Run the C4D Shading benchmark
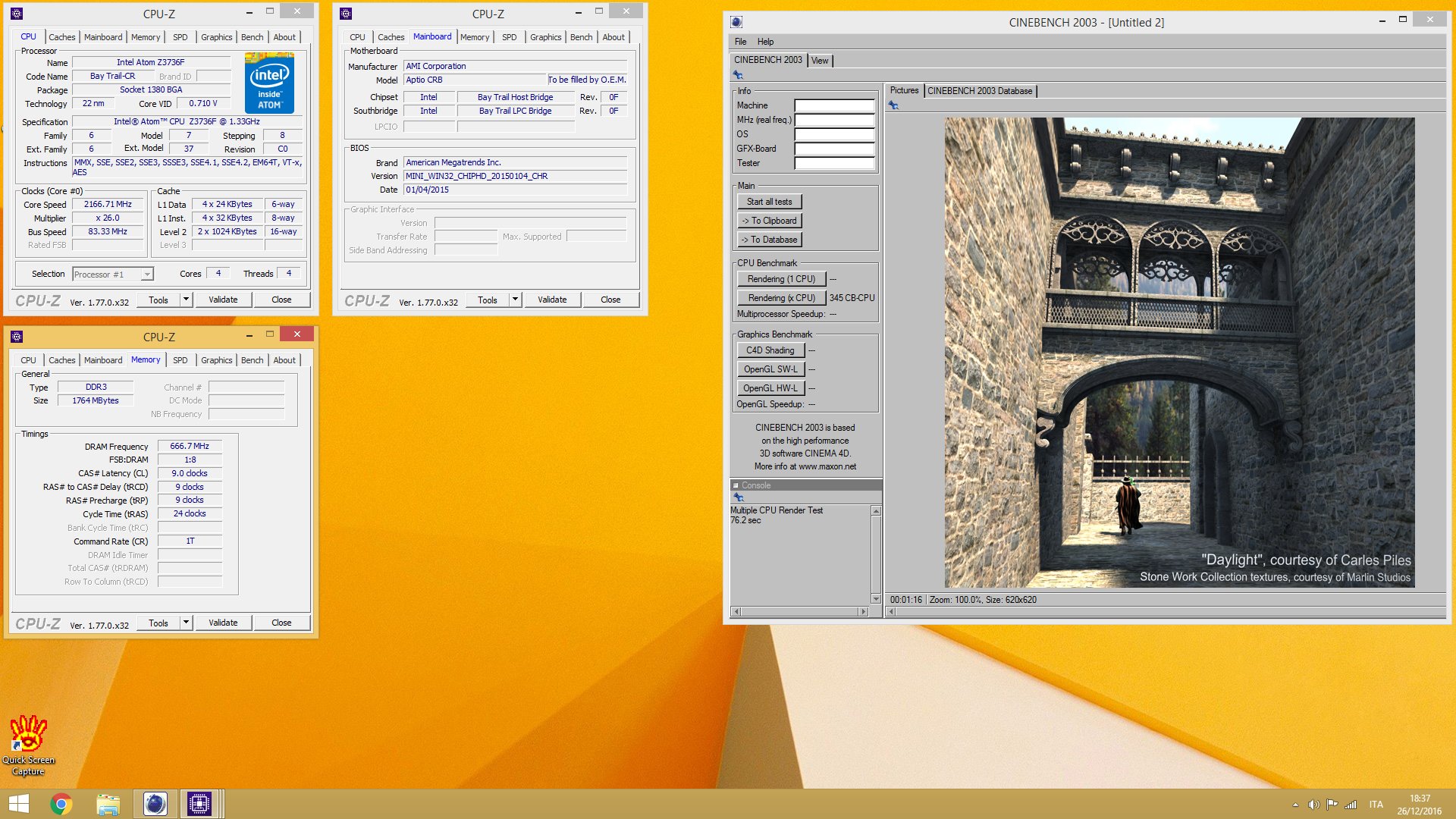 coord(770,350)
